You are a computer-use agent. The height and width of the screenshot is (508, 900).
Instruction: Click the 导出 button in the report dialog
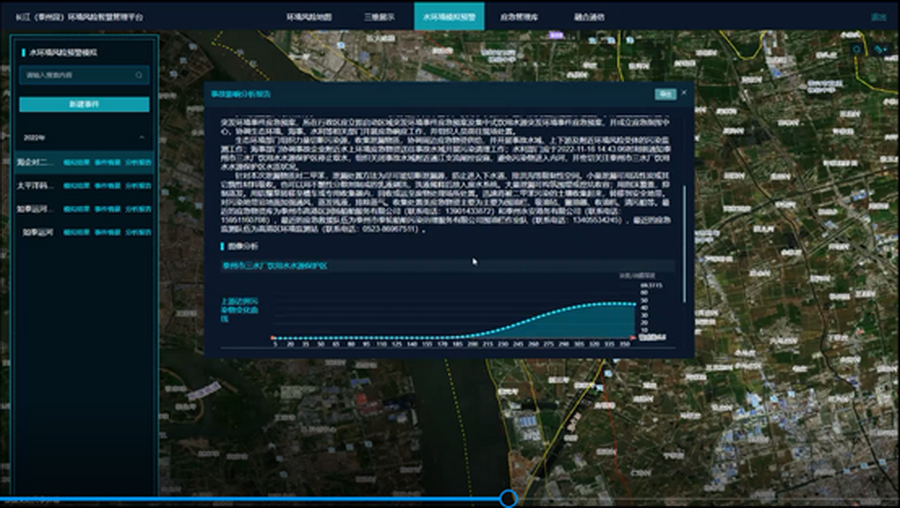click(664, 94)
